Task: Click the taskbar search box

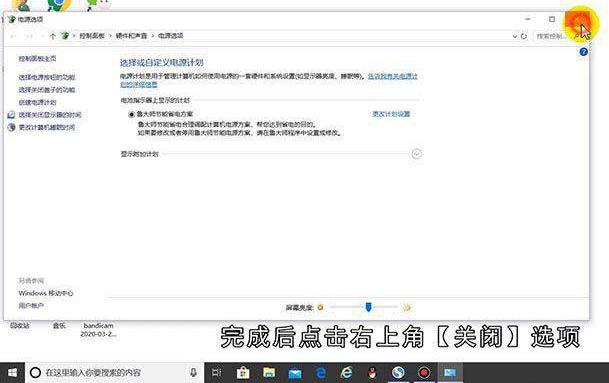Action: 115,373
